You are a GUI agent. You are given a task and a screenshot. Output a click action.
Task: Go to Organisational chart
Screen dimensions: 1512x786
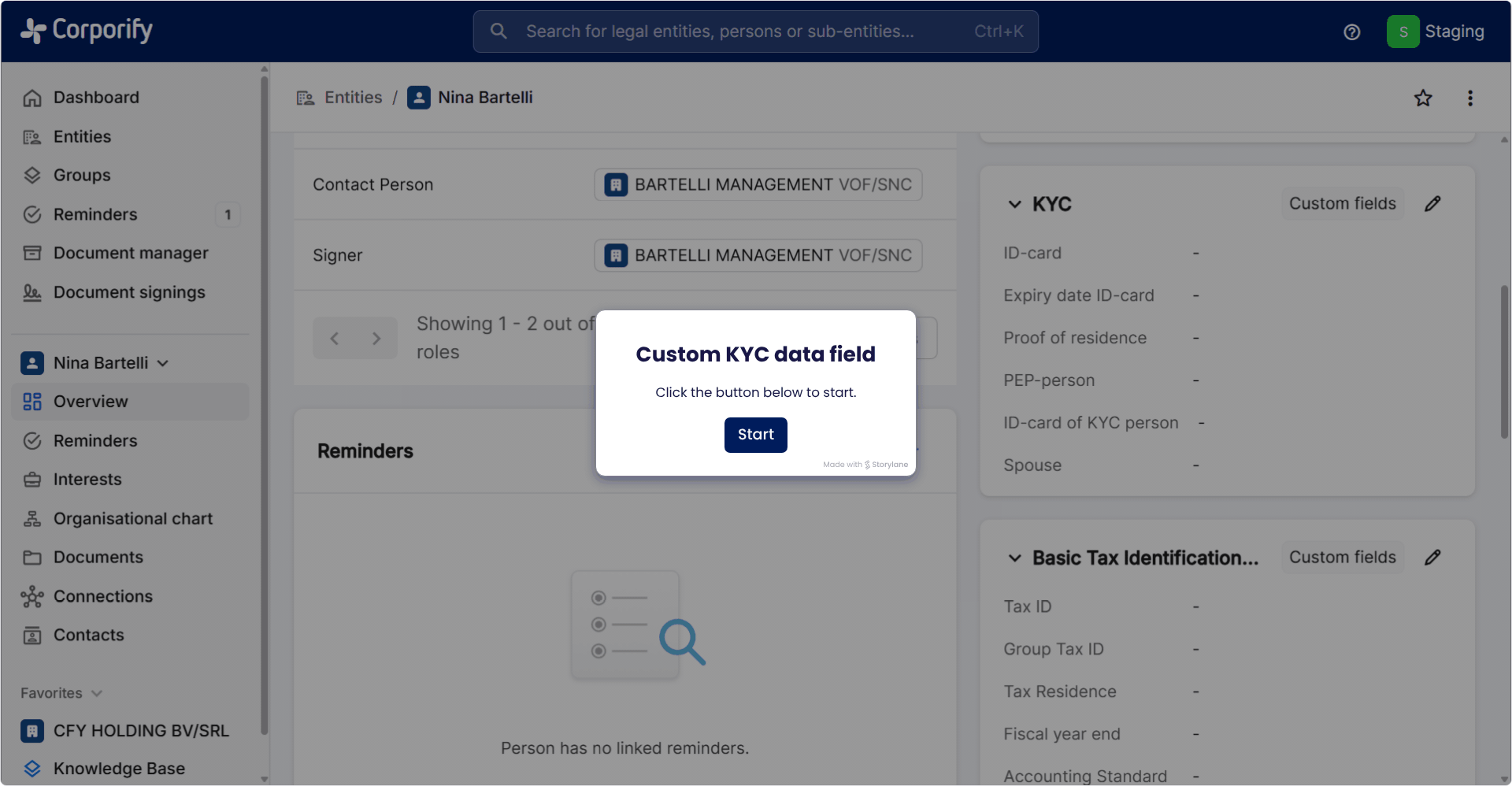coord(132,519)
